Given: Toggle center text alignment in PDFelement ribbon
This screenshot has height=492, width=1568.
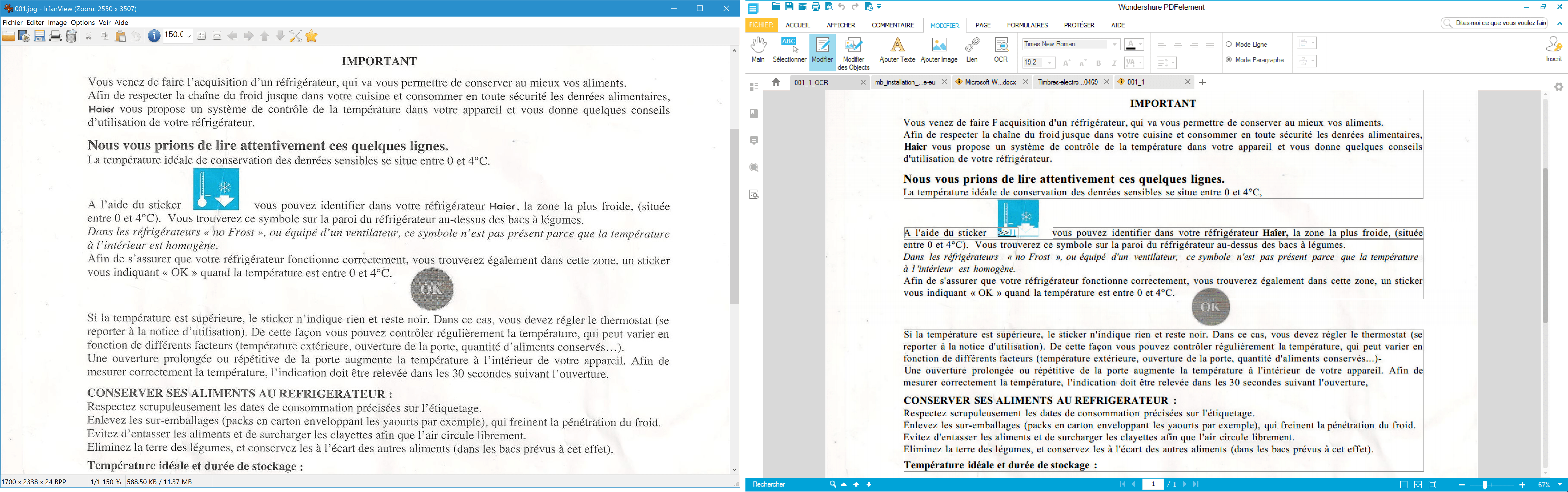Looking at the screenshot, I should point(1178,45).
